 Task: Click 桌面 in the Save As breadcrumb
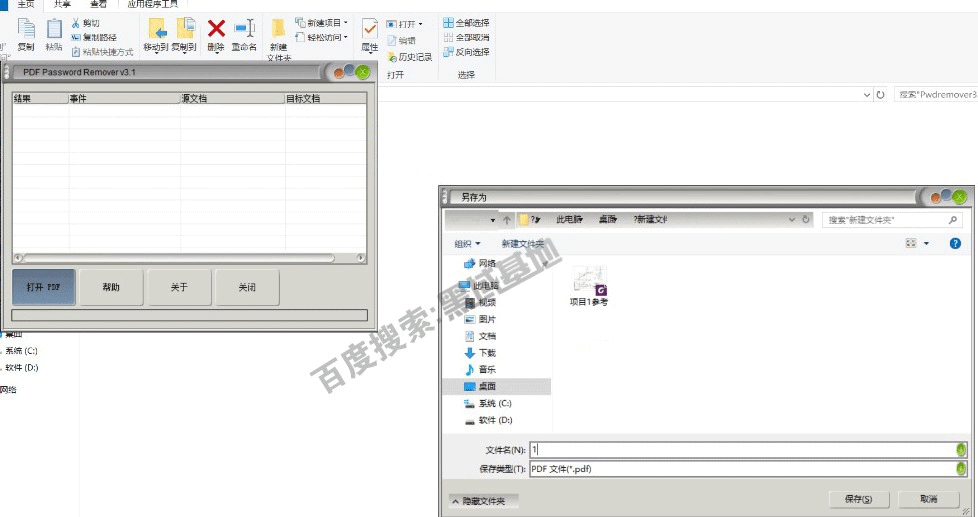pos(608,220)
